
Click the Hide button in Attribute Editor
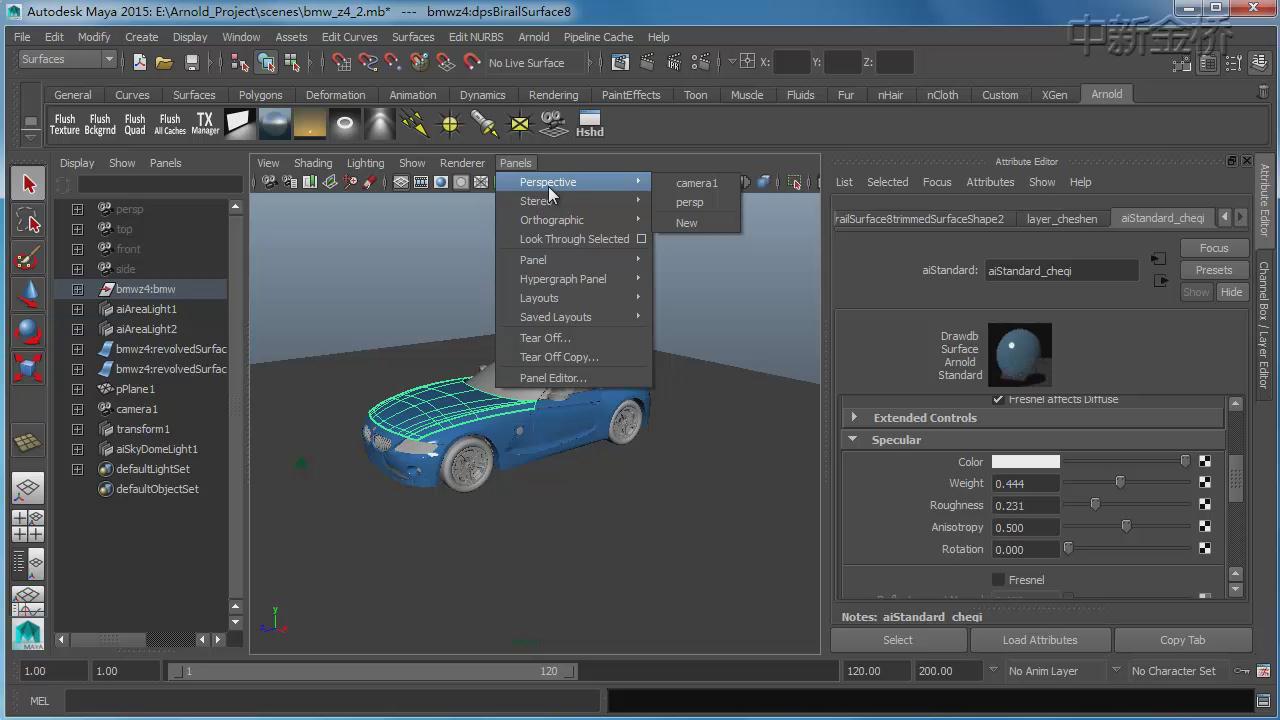1231,292
